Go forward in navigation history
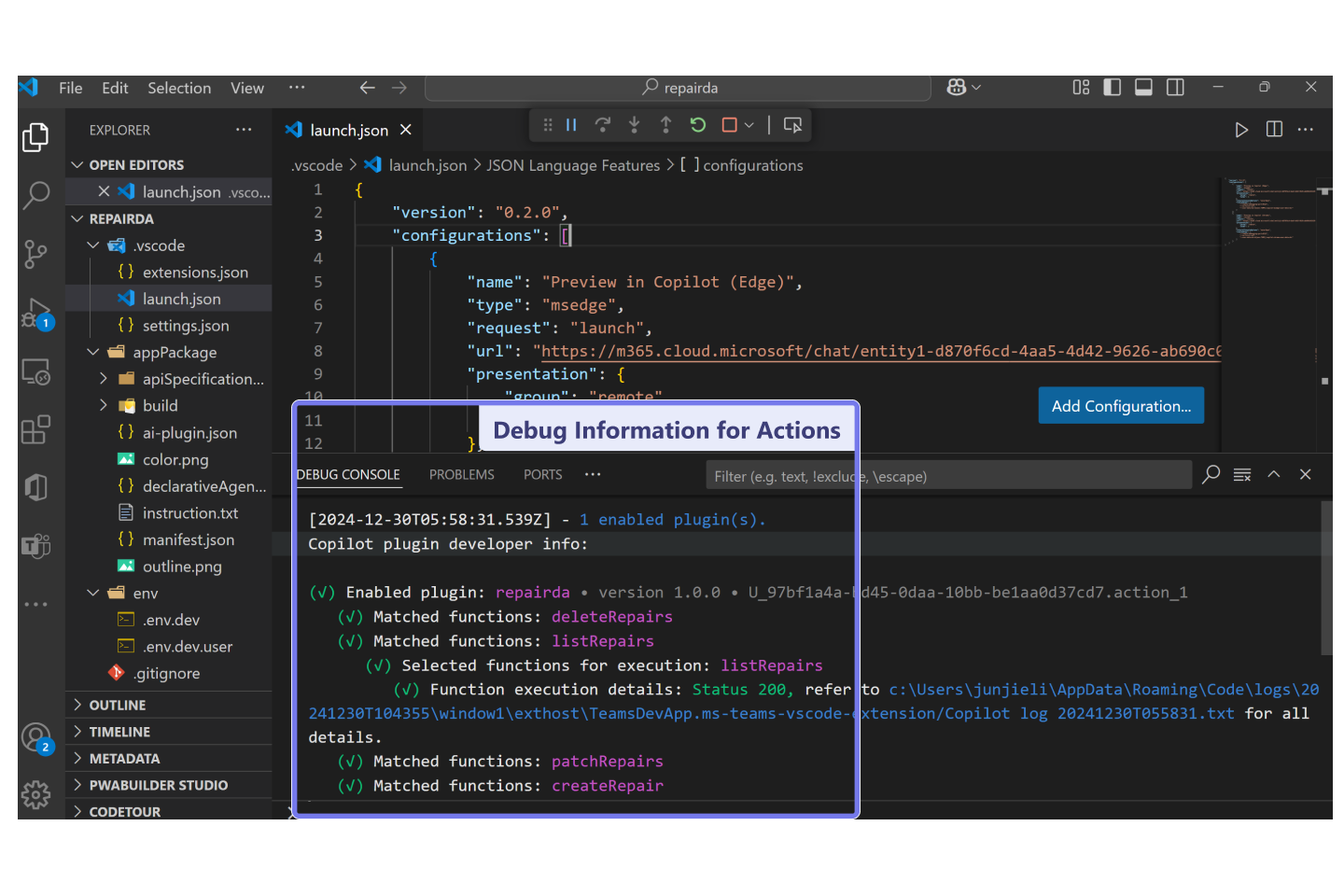 click(x=399, y=88)
